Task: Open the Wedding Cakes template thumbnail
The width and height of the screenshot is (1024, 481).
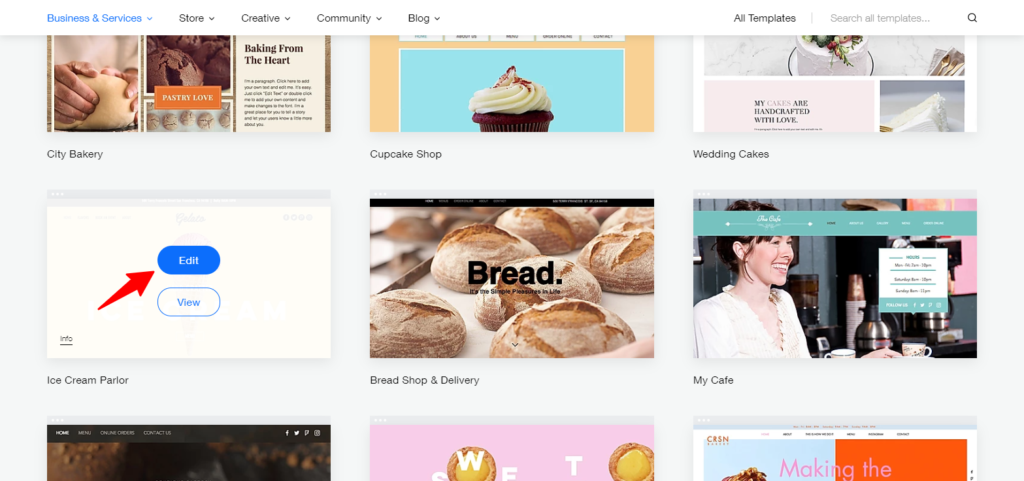Action: pyautogui.click(x=835, y=84)
